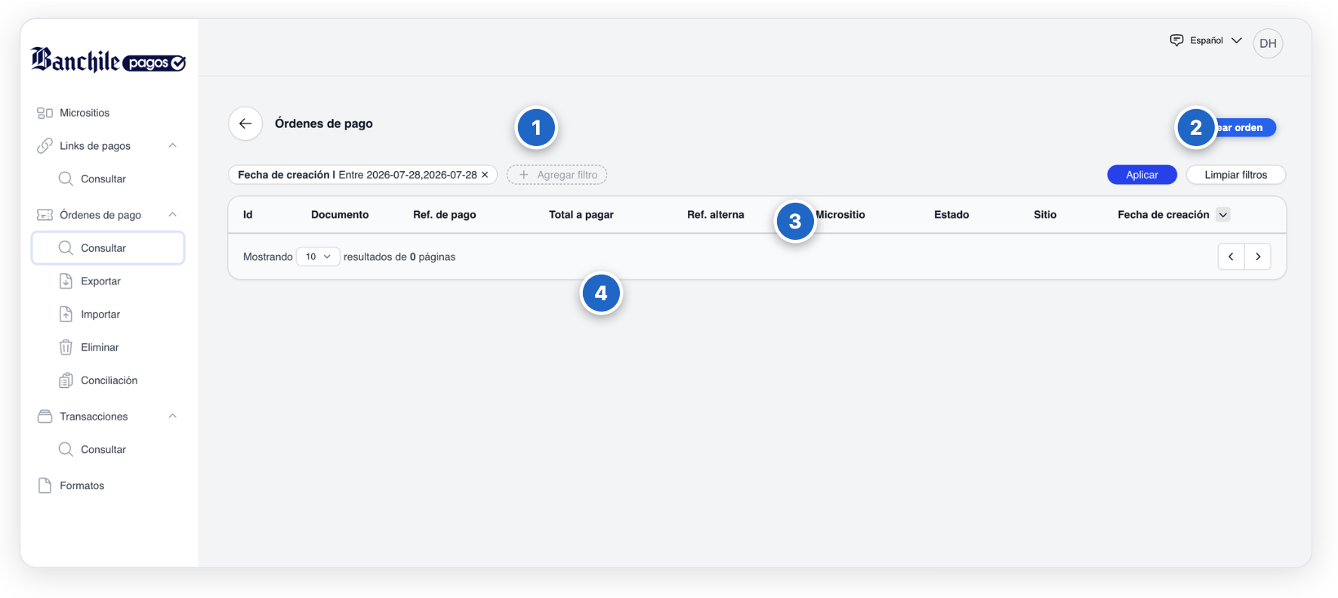Click the Total a pagar column header
Screen dimensions: 1338x598
tap(581, 215)
